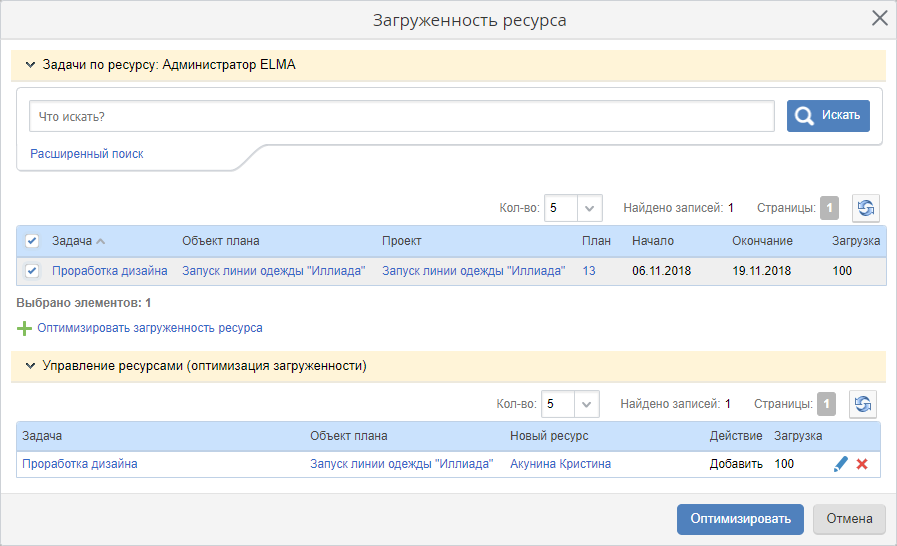The image size is (897, 546).
Task: Collapse the Задачи по ресурсу section
Action: click(x=30, y=65)
